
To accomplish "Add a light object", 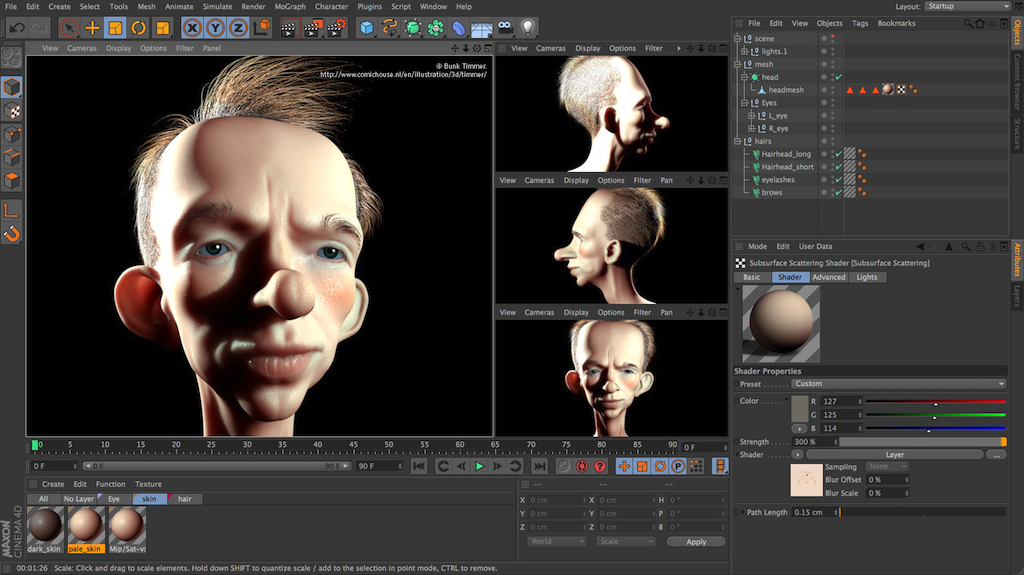I will pos(528,27).
